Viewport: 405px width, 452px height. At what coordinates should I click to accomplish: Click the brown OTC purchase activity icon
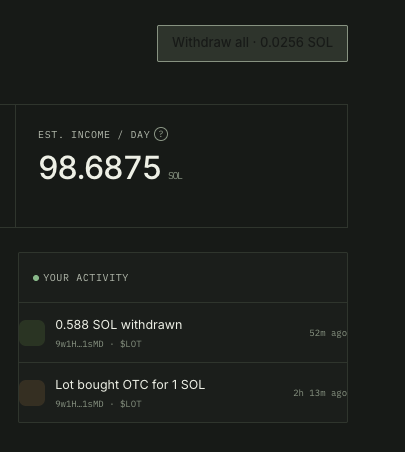[x=32, y=393]
